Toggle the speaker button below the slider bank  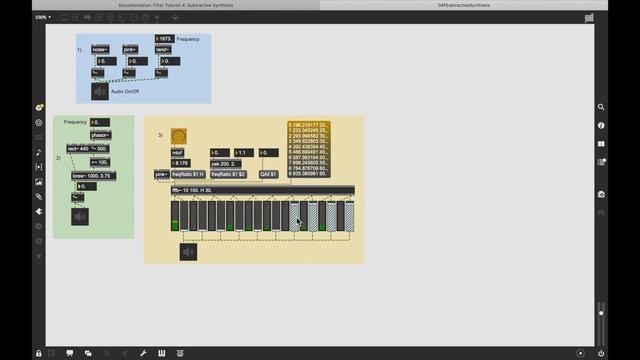(188, 252)
